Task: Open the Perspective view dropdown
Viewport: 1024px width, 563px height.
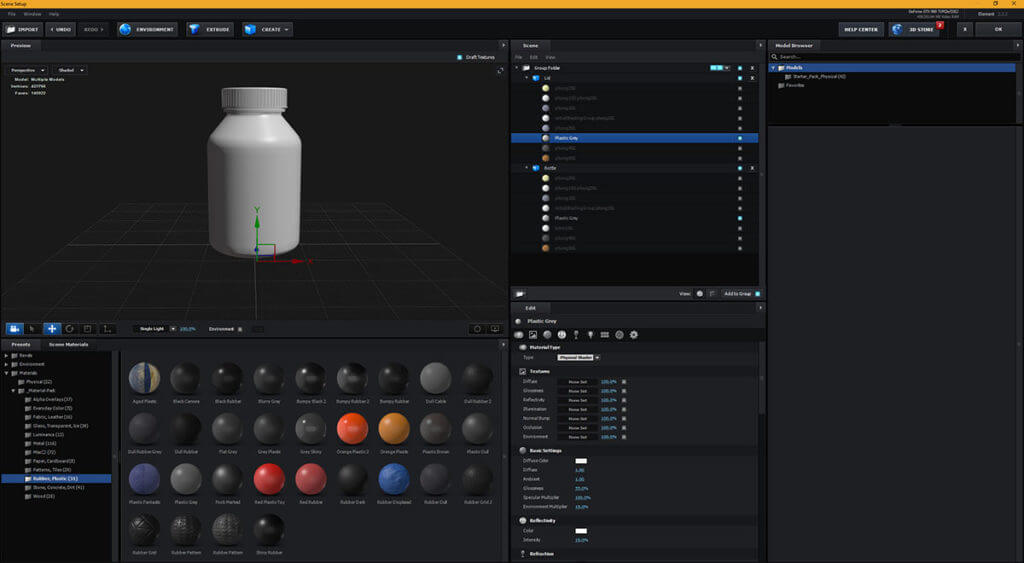Action: (x=27, y=70)
